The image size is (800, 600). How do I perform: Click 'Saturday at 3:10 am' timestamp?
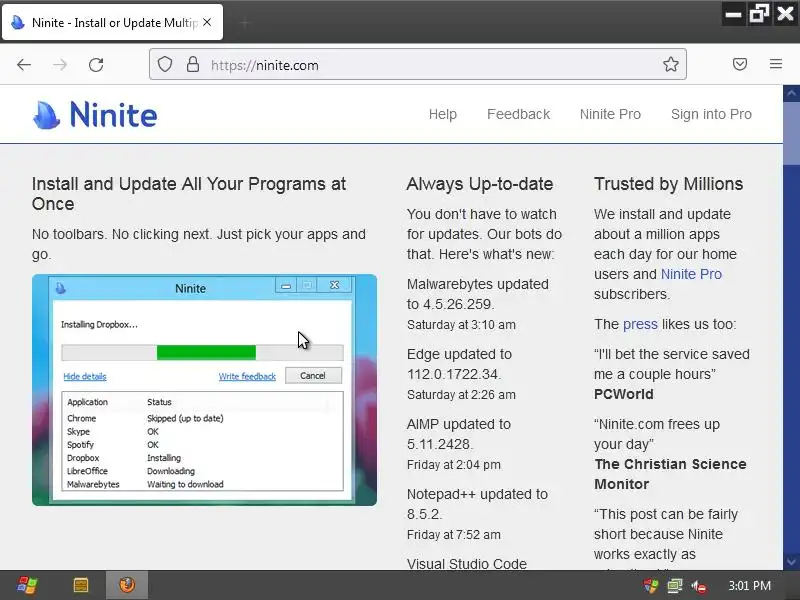pos(461,324)
